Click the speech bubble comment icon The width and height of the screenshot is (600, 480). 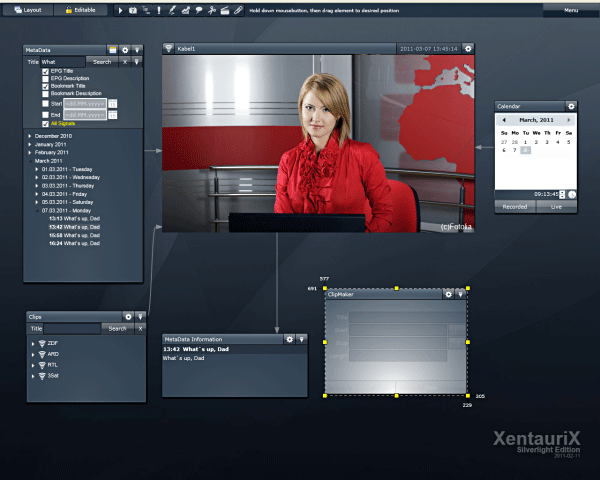(198, 10)
